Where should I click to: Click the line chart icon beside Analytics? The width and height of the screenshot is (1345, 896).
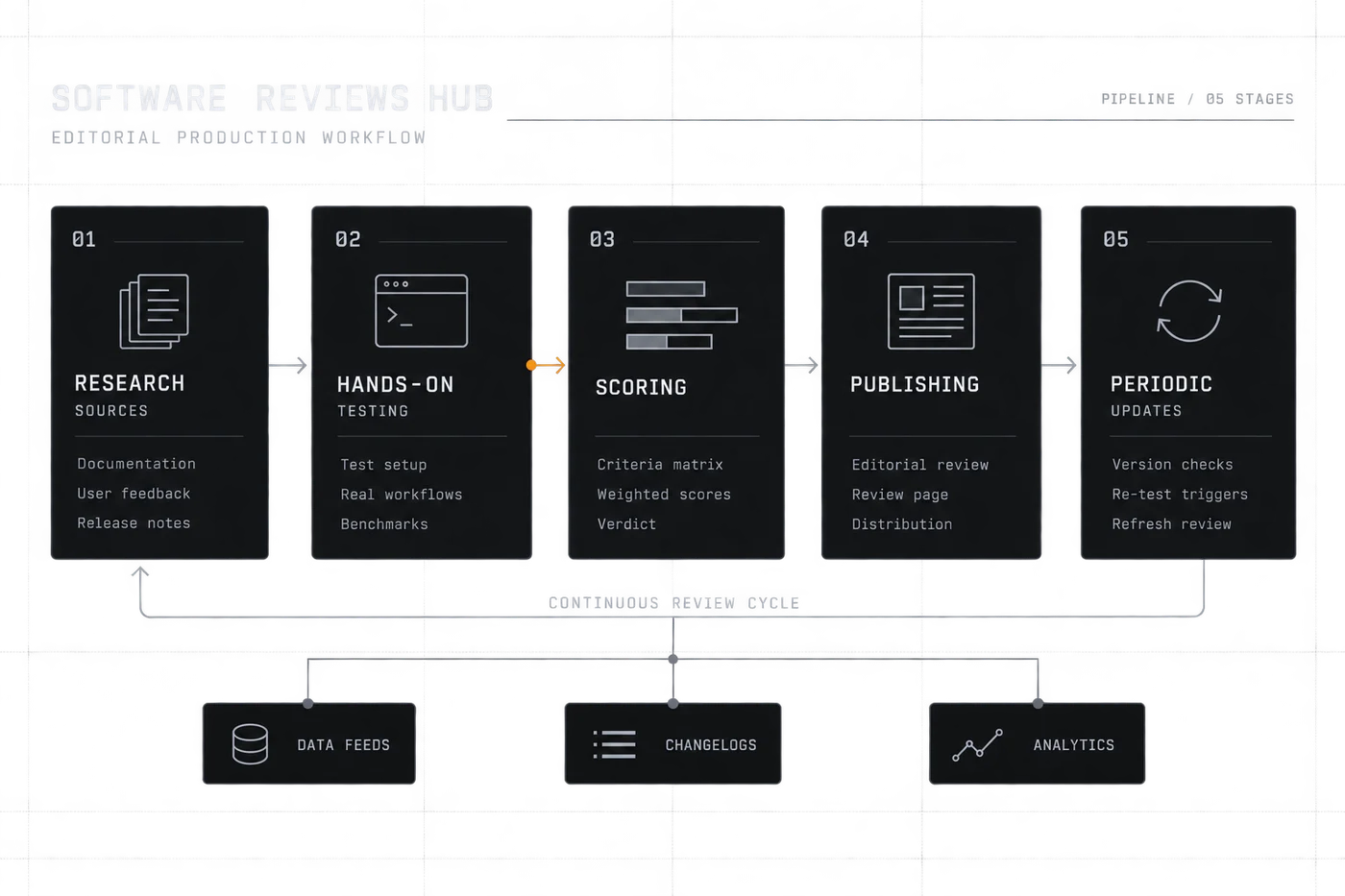click(x=977, y=745)
